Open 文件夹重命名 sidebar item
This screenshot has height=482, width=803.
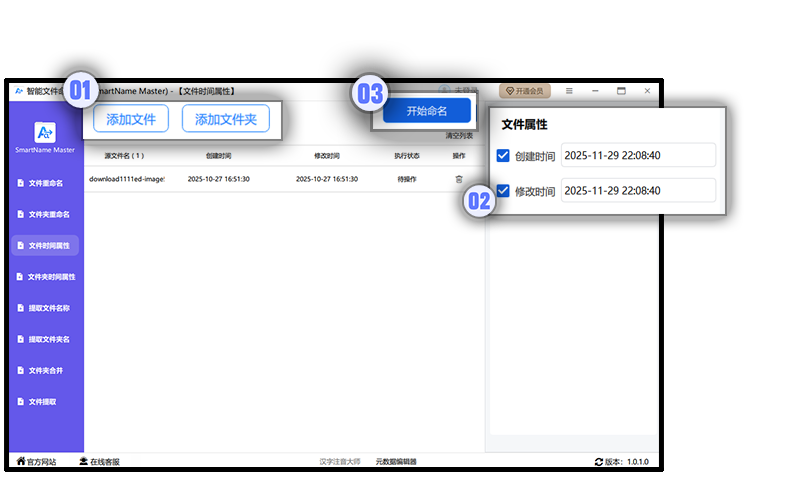click(45, 214)
